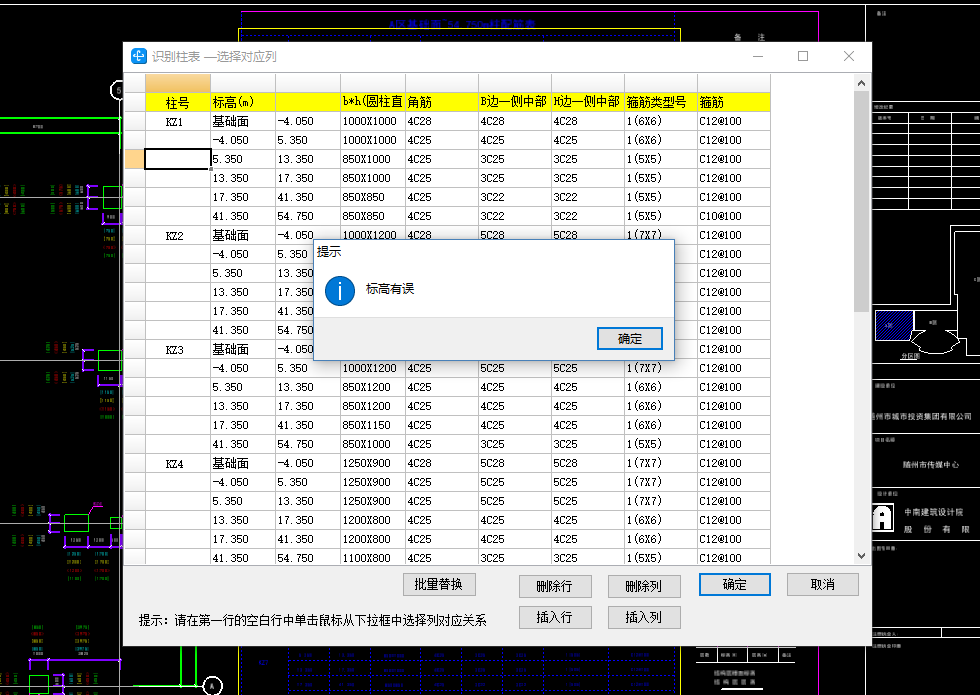The image size is (980, 695).
Task: Open the blank dropdown cell above the 角筋 header
Action: coord(441,83)
